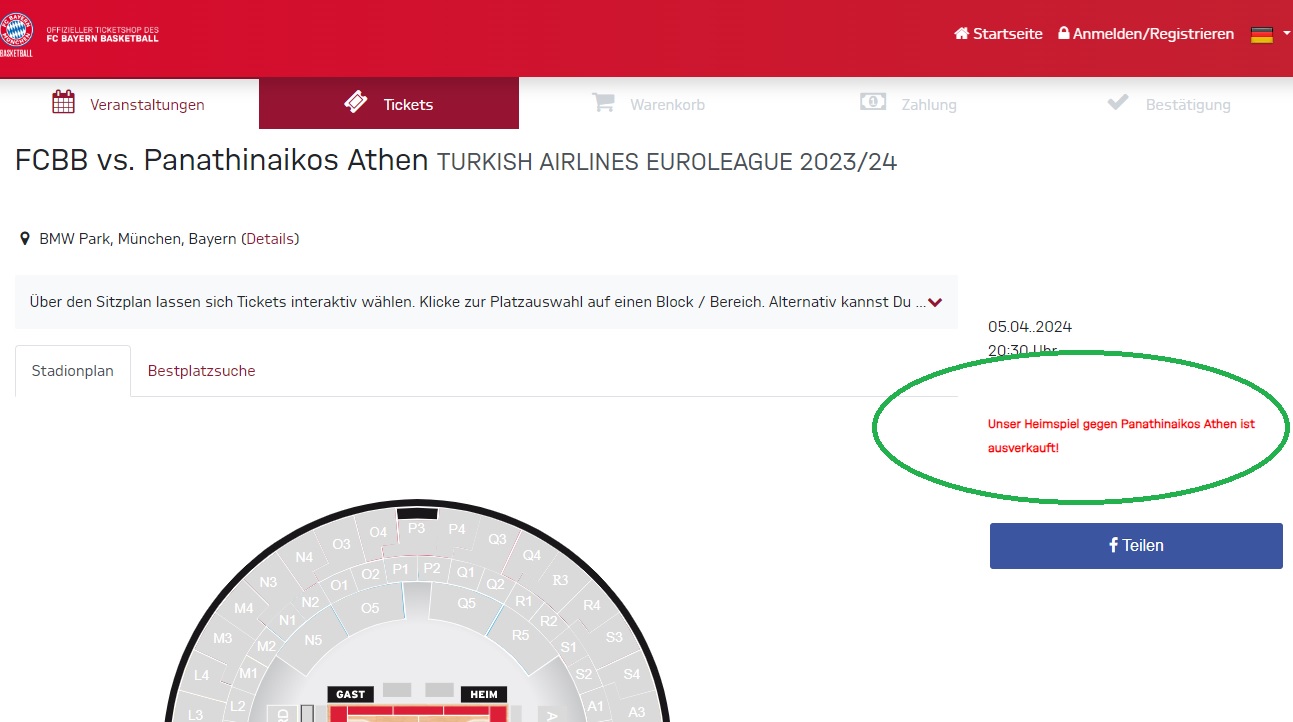This screenshot has width=1293, height=722.
Task: Click the GAST bench label
Action: coord(350,694)
